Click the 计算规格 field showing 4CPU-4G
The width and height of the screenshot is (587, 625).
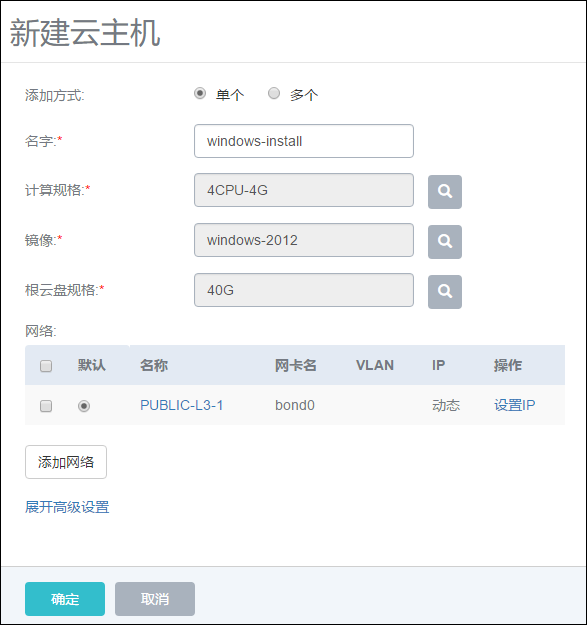point(304,190)
